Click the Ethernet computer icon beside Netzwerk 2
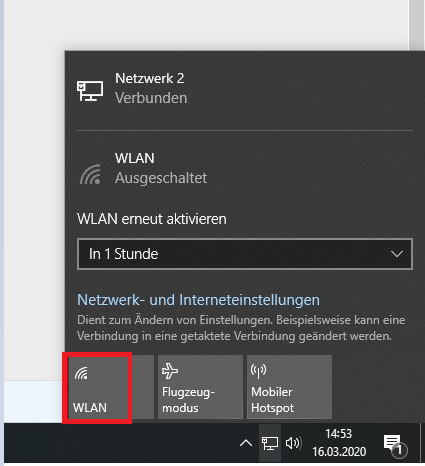The height and width of the screenshot is (466, 425). (x=90, y=90)
